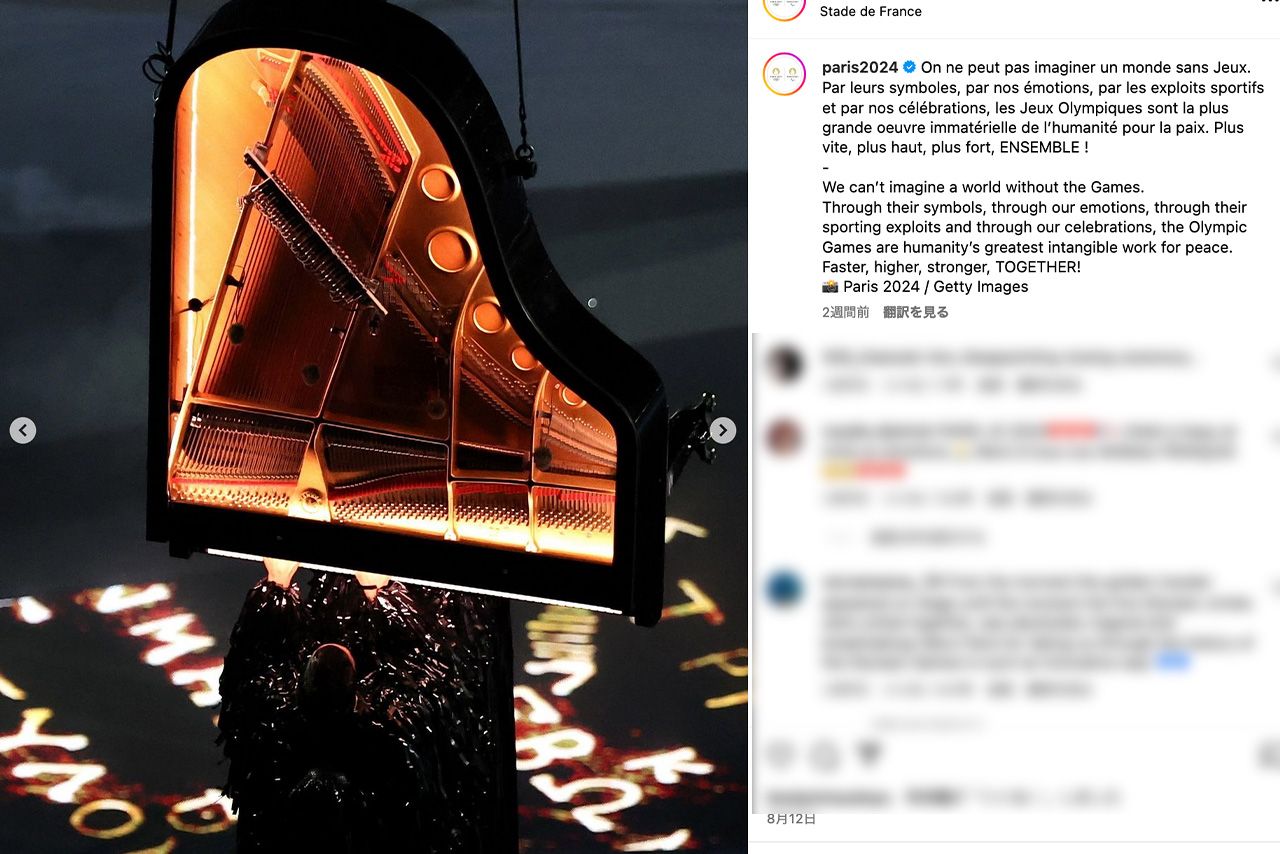The height and width of the screenshot is (854, 1280).
Task: Open the first commenter's dark profile avatar
Action: 785,362
